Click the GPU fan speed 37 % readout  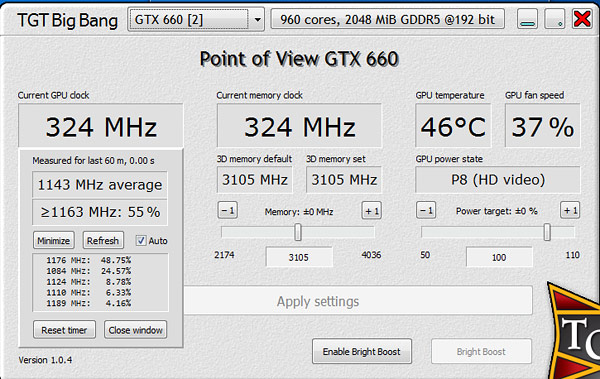tap(543, 126)
